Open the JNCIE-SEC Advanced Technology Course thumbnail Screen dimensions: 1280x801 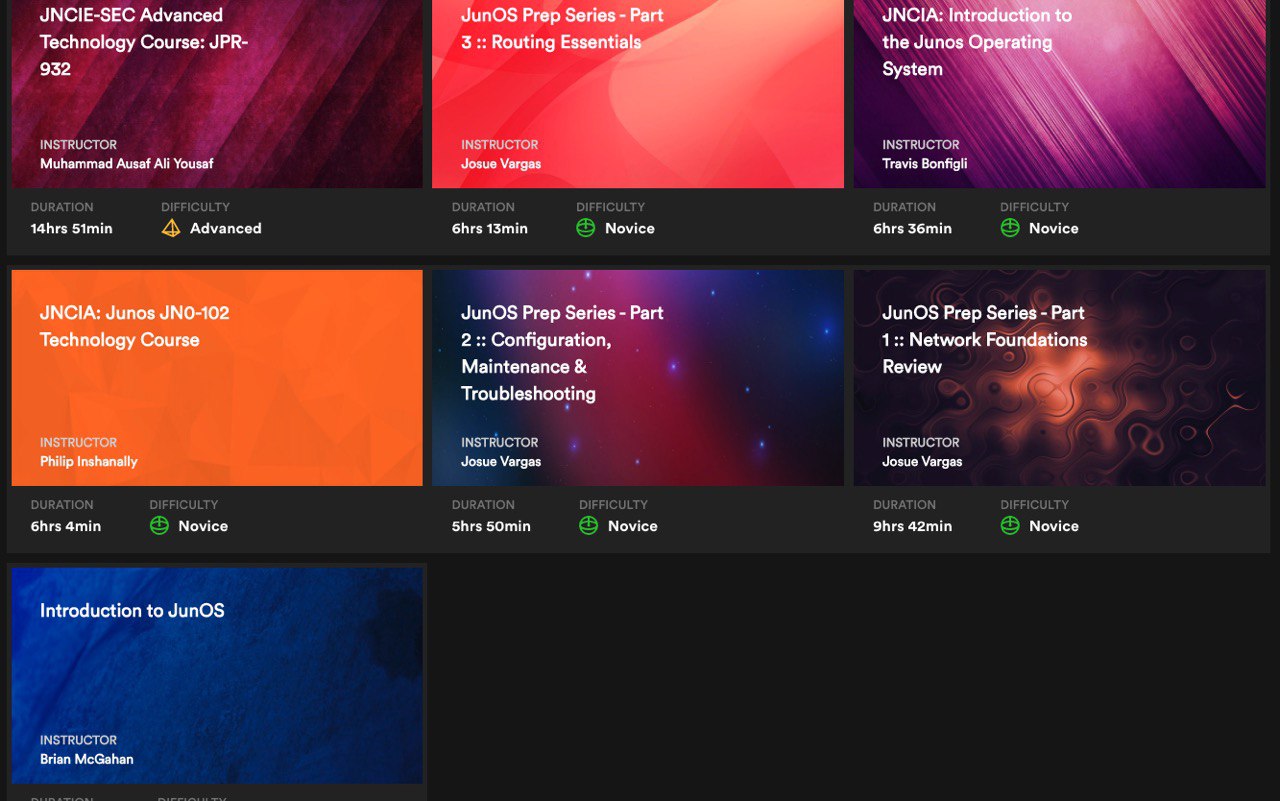point(217,94)
